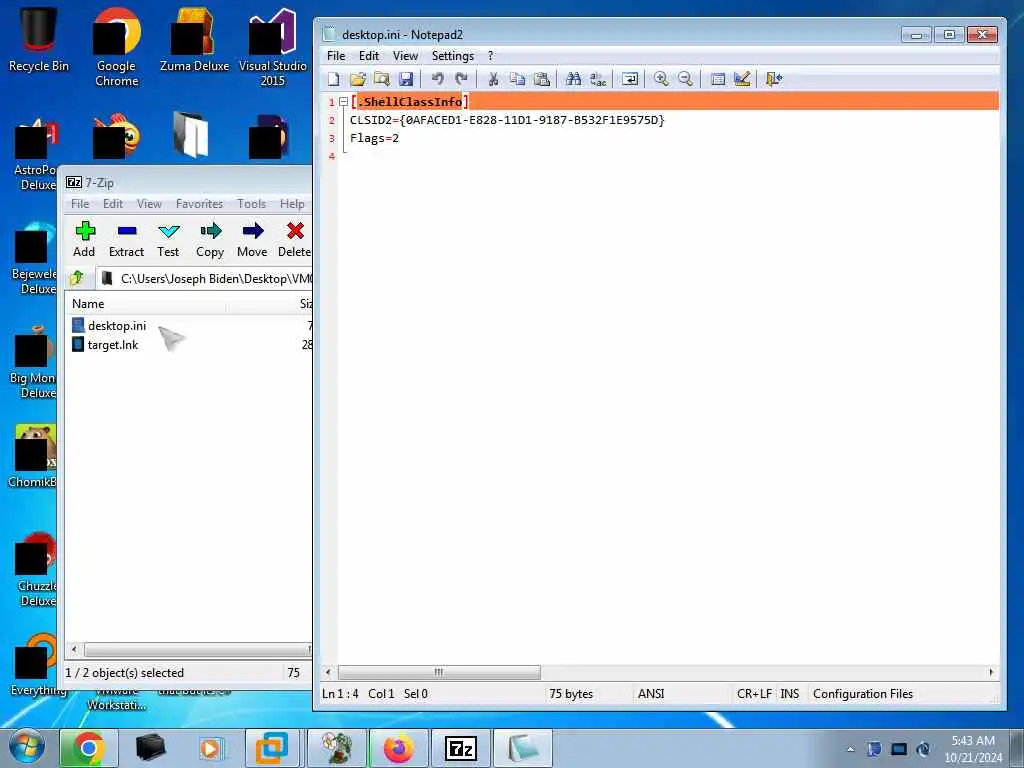Click the CLSID2 line in the editor
Viewport: 1024px width, 768px height.
507,120
